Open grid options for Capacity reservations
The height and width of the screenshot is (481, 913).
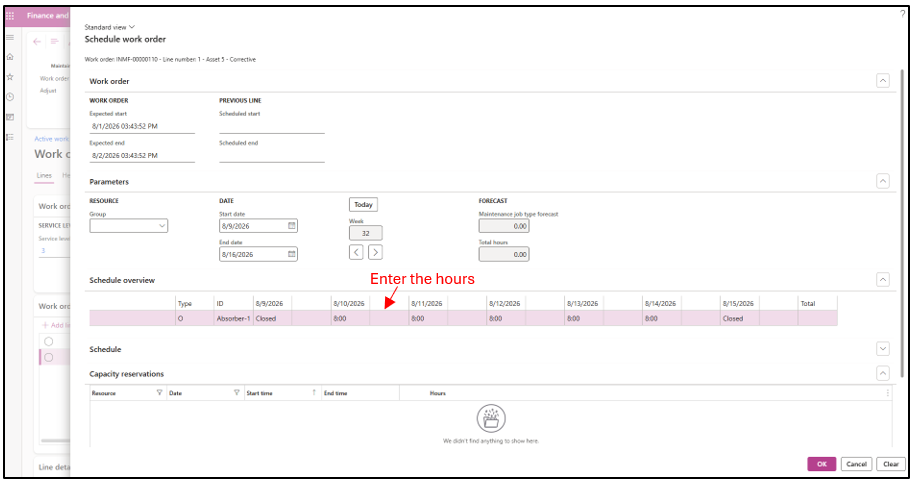(x=887, y=393)
